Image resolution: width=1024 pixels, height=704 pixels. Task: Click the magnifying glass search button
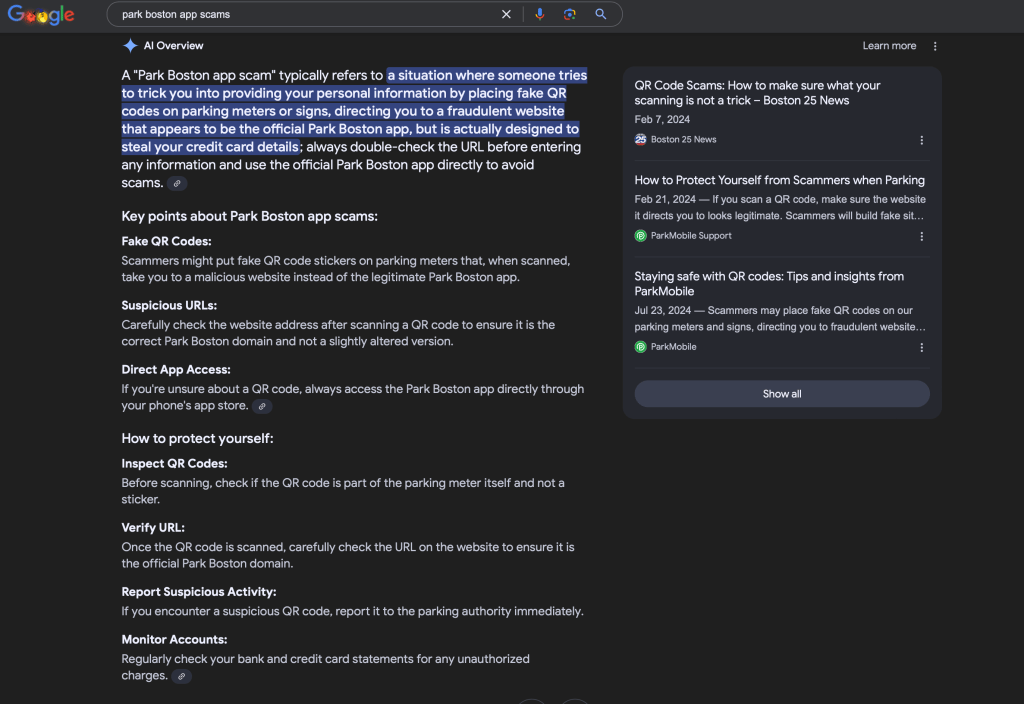[601, 14]
